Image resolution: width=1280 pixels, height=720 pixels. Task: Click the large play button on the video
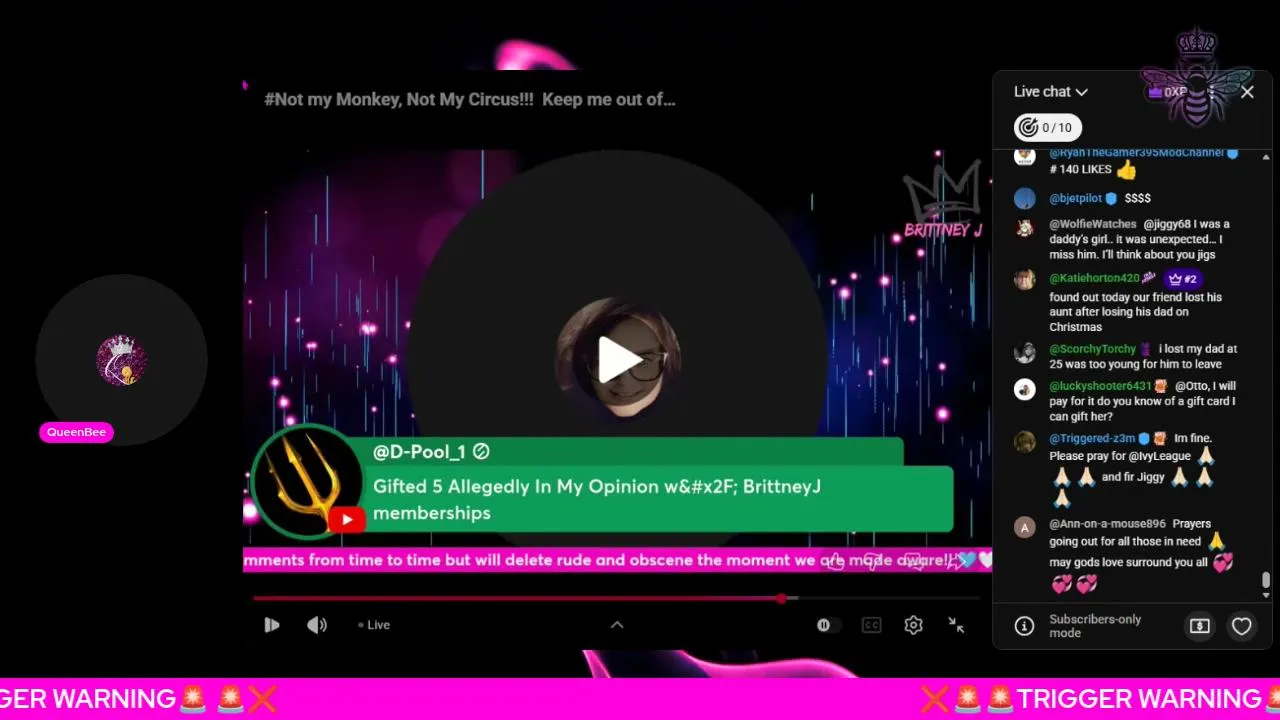[x=619, y=360]
